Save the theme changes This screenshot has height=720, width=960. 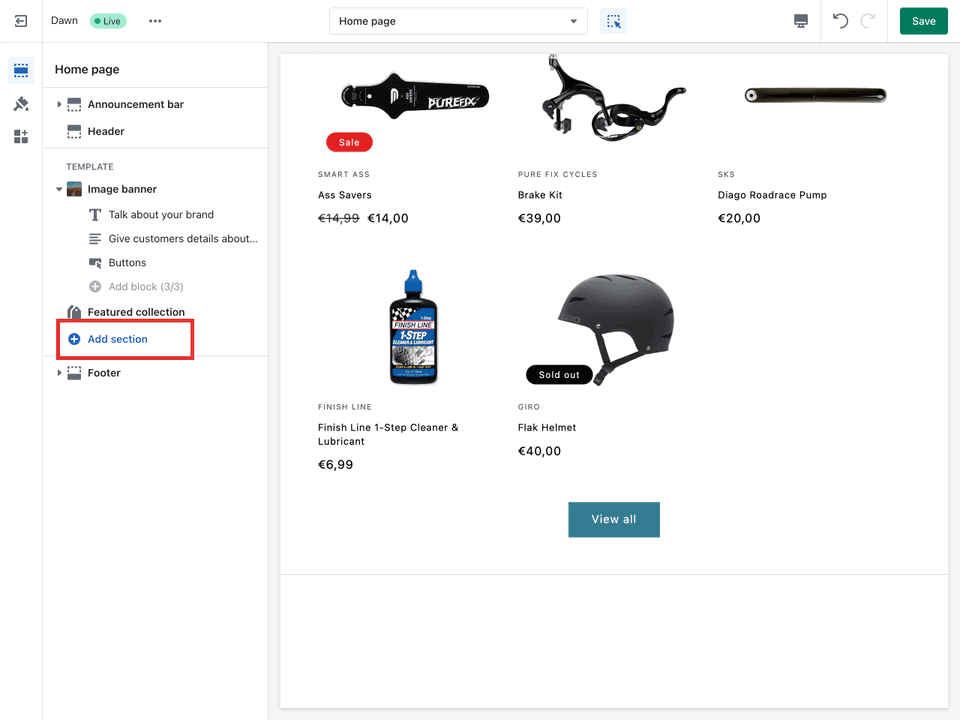pos(923,20)
